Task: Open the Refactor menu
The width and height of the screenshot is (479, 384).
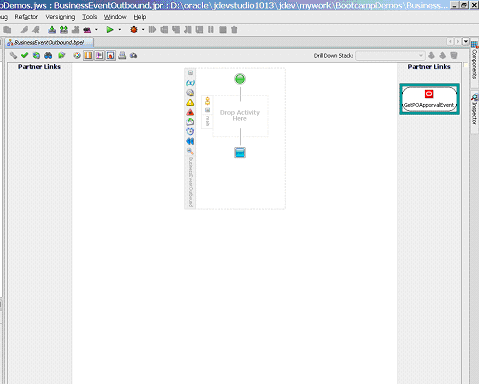Action: 26,17
